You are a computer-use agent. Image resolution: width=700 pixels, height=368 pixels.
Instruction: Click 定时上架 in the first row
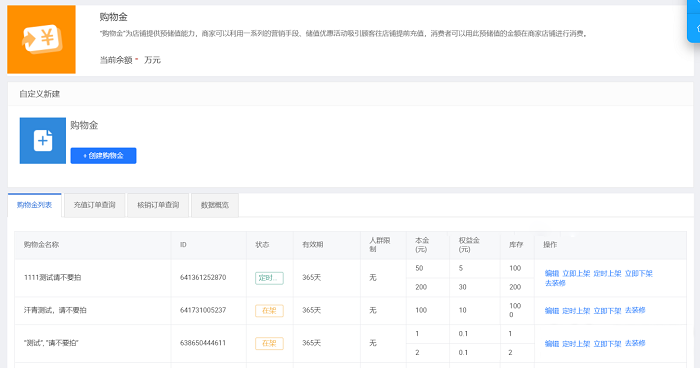608,273
